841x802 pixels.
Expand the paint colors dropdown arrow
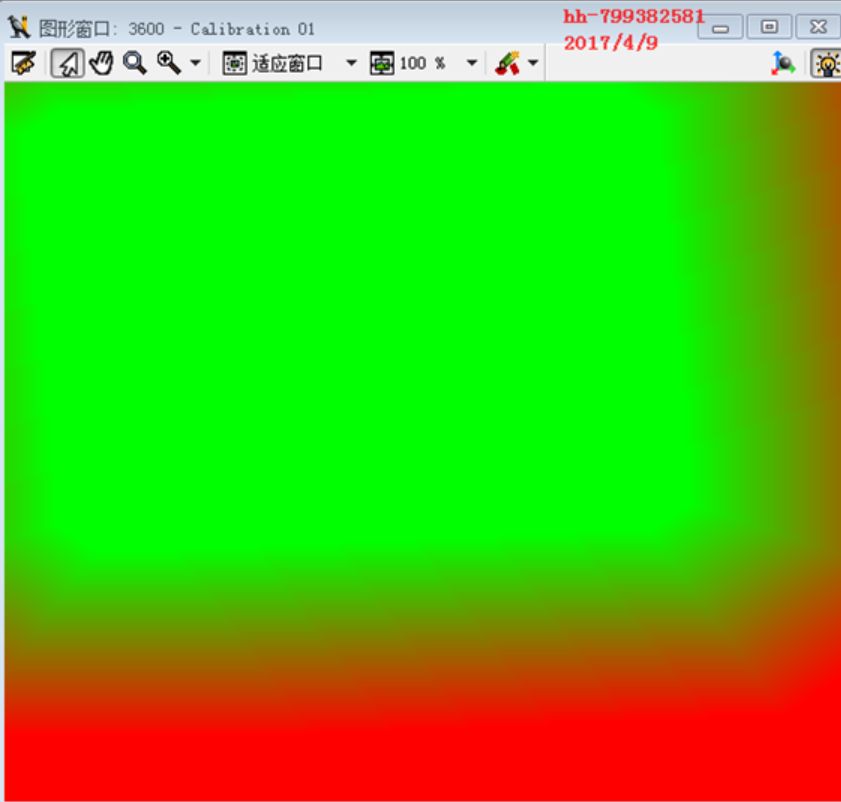533,63
